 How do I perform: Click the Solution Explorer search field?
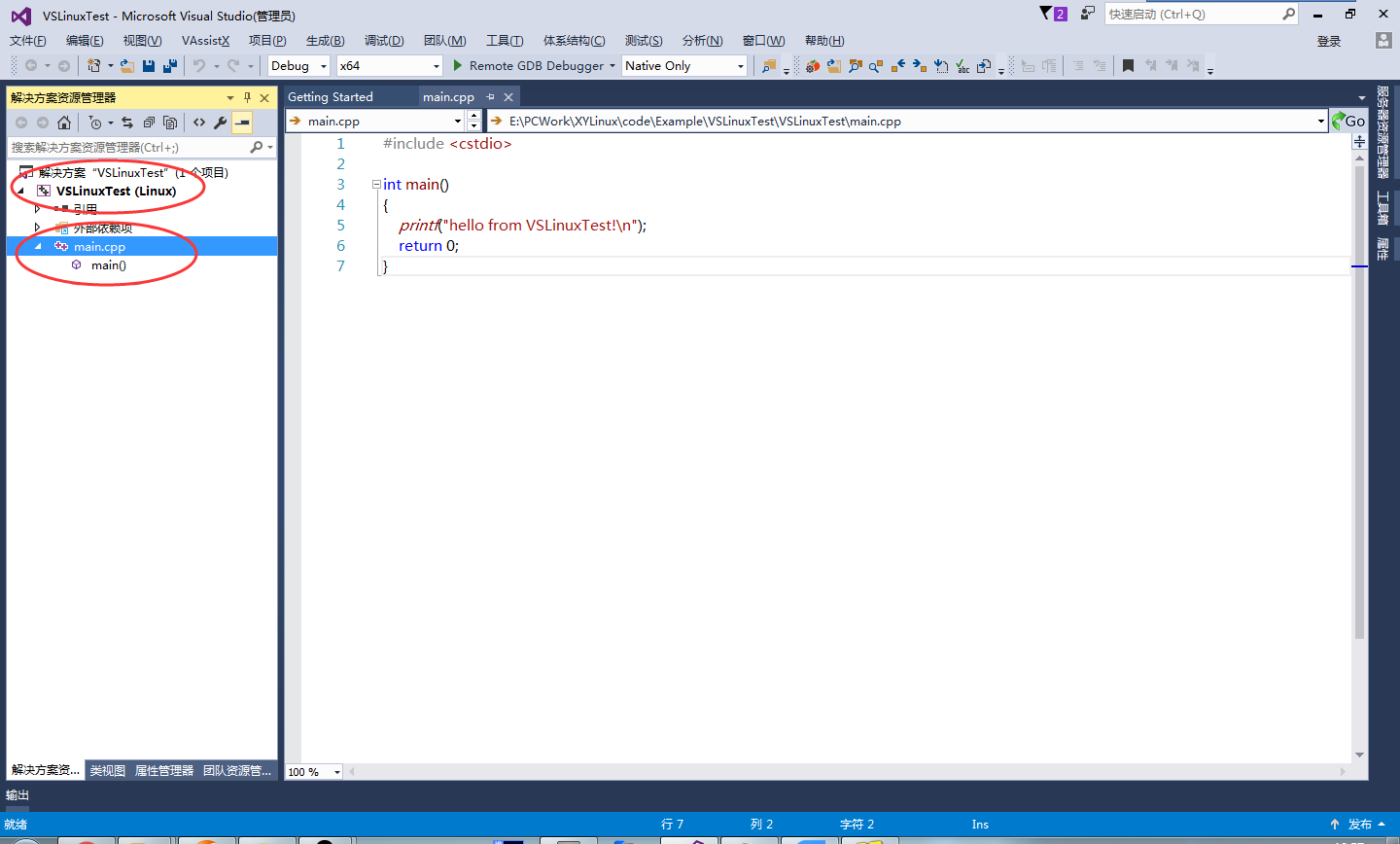[142, 147]
